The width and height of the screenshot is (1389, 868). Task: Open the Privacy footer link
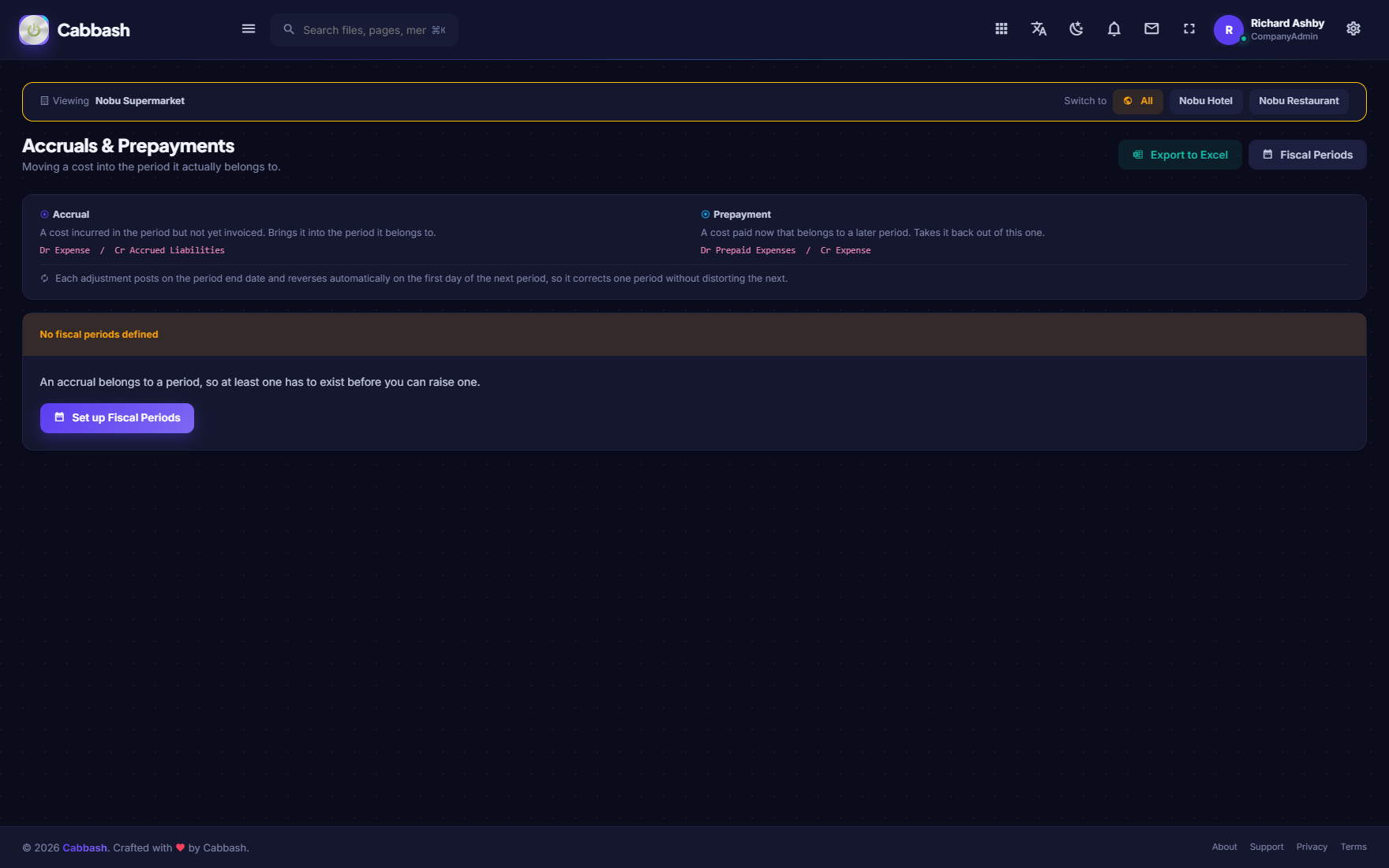tap(1312, 847)
